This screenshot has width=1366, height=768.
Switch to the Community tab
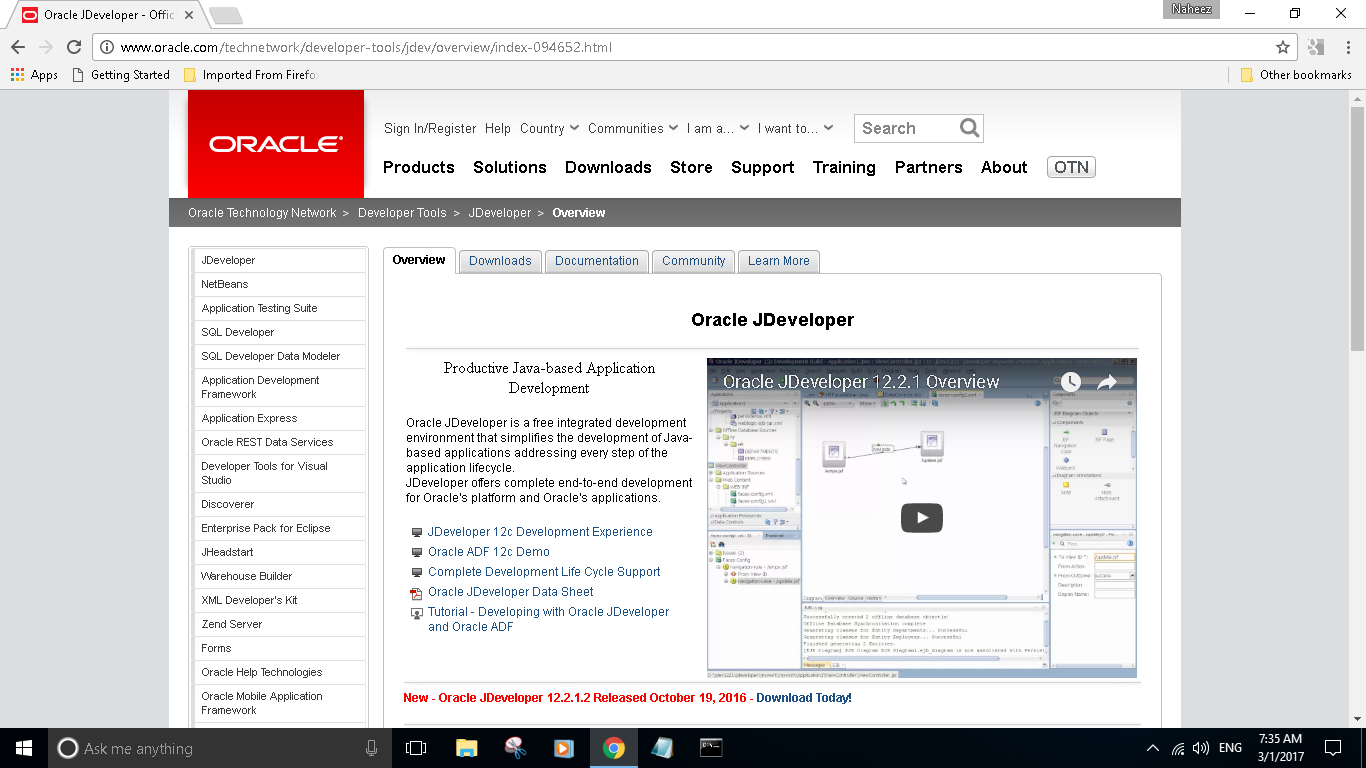(693, 261)
